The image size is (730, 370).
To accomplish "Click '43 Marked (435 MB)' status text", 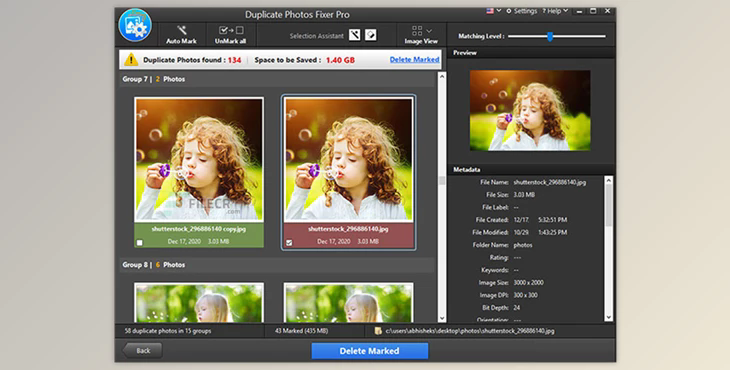I will pyautogui.click(x=301, y=331).
